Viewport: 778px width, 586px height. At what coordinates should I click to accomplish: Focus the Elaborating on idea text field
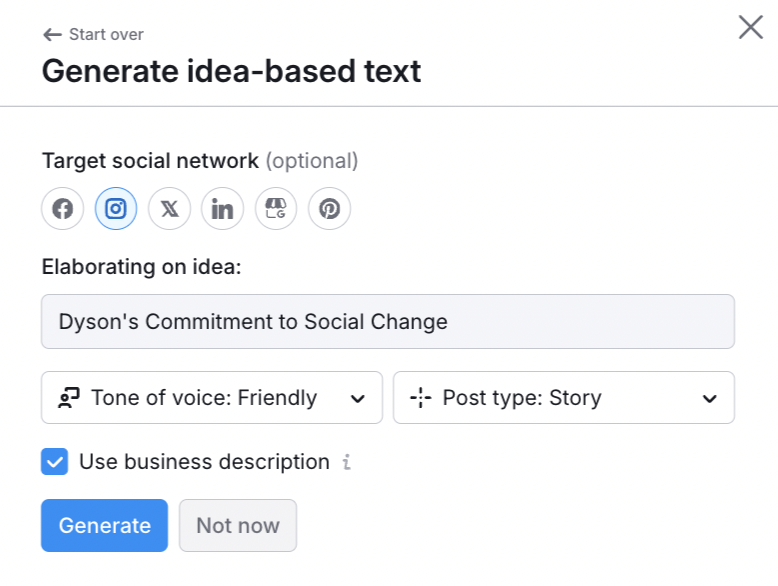pyautogui.click(x=388, y=322)
